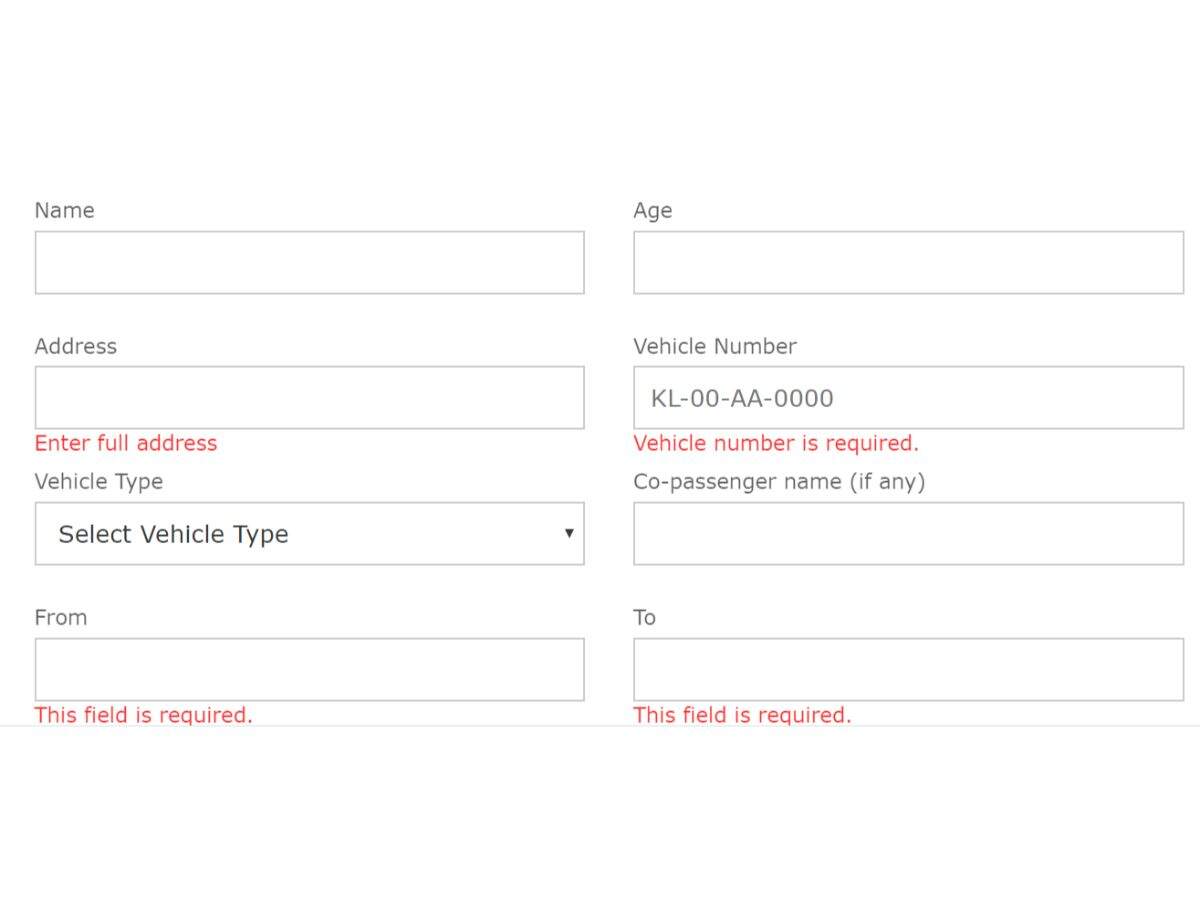Image resolution: width=1200 pixels, height=900 pixels.
Task: Click the Age input field
Action: coord(907,262)
